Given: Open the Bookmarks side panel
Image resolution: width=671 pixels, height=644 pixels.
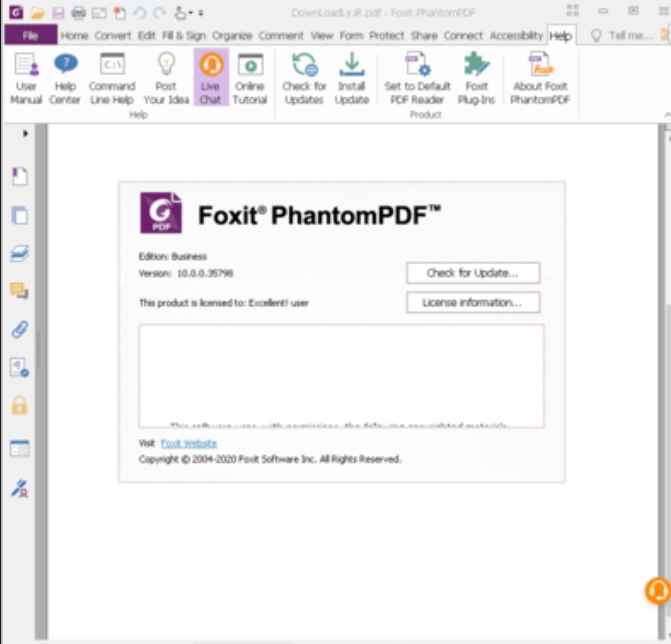Looking at the screenshot, I should (20, 176).
